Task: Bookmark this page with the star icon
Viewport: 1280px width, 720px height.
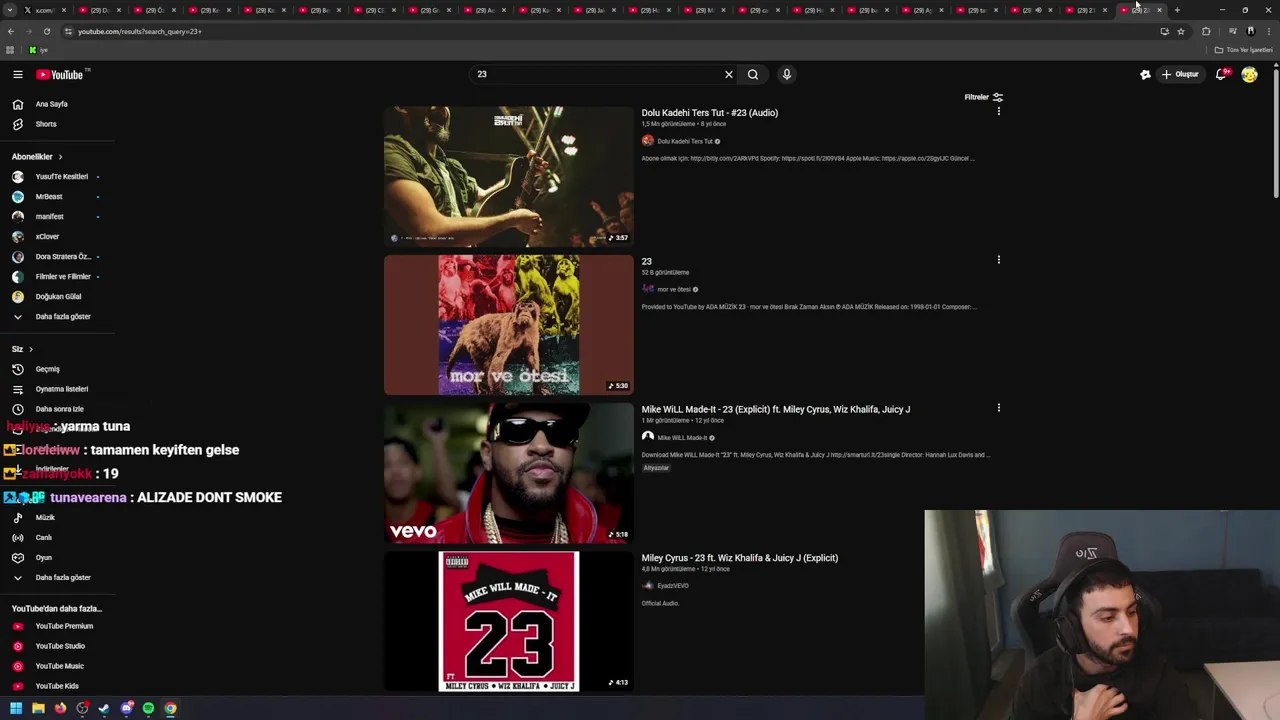Action: [1181, 31]
